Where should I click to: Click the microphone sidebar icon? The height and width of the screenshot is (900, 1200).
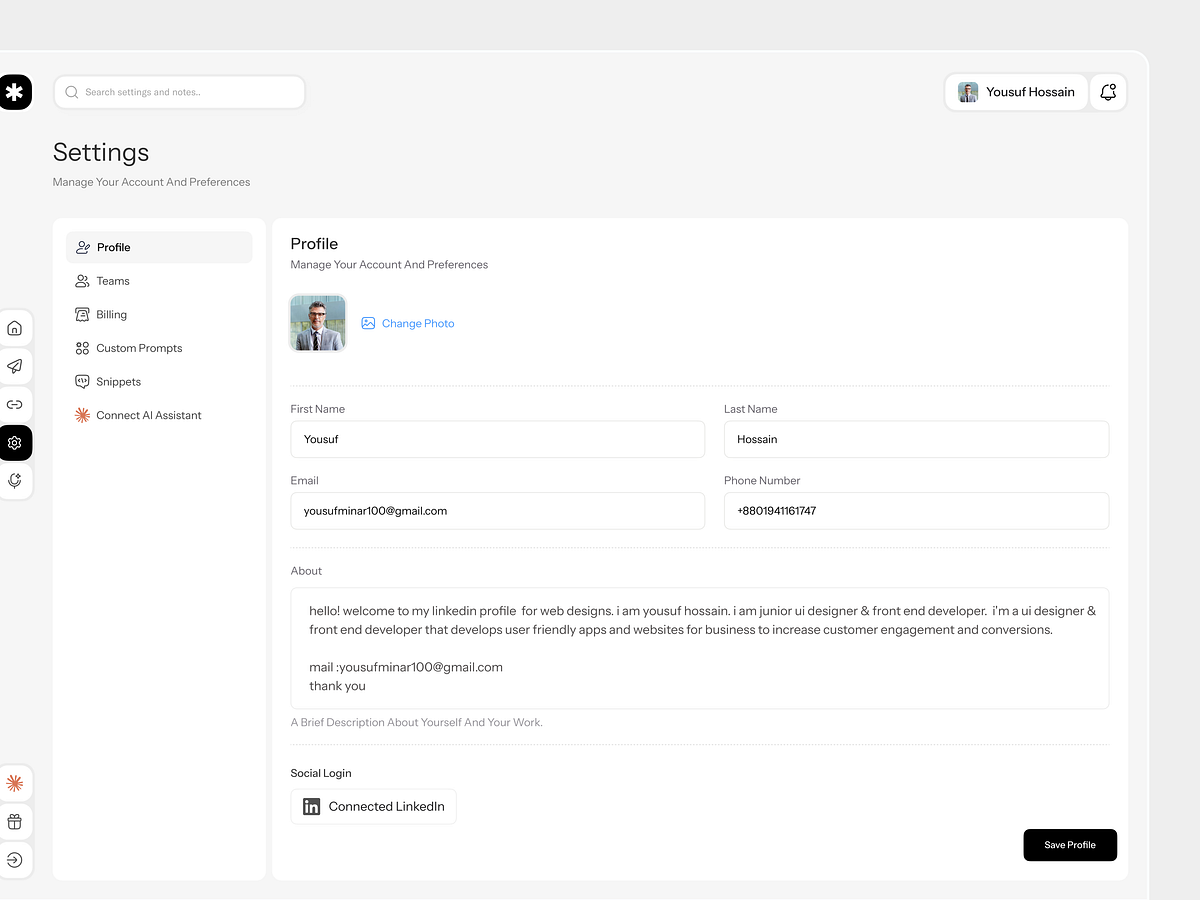point(15,481)
